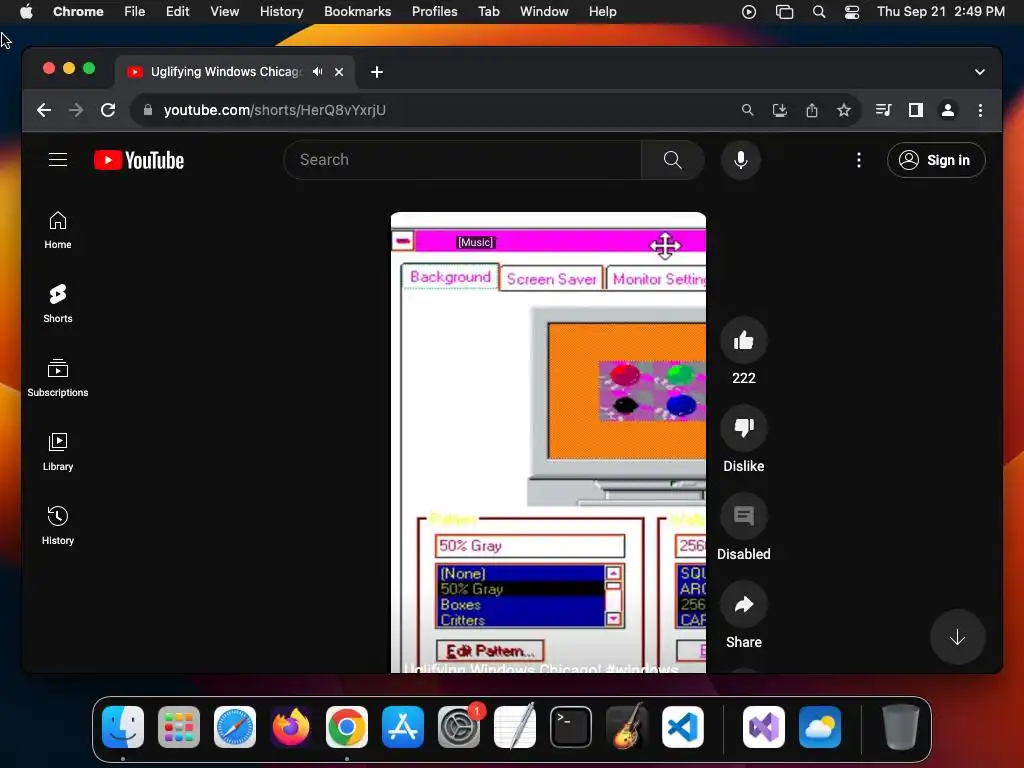This screenshot has height=768, width=1024.
Task: Reload the page in Chrome
Action: pyautogui.click(x=108, y=110)
